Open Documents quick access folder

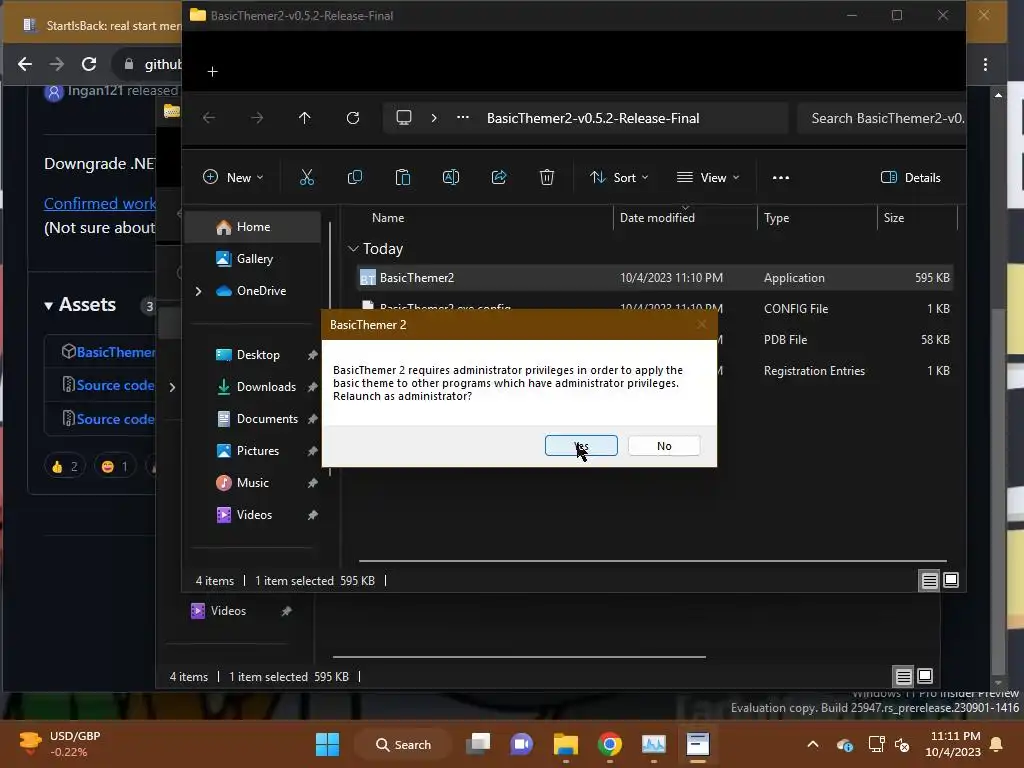[x=257, y=419]
